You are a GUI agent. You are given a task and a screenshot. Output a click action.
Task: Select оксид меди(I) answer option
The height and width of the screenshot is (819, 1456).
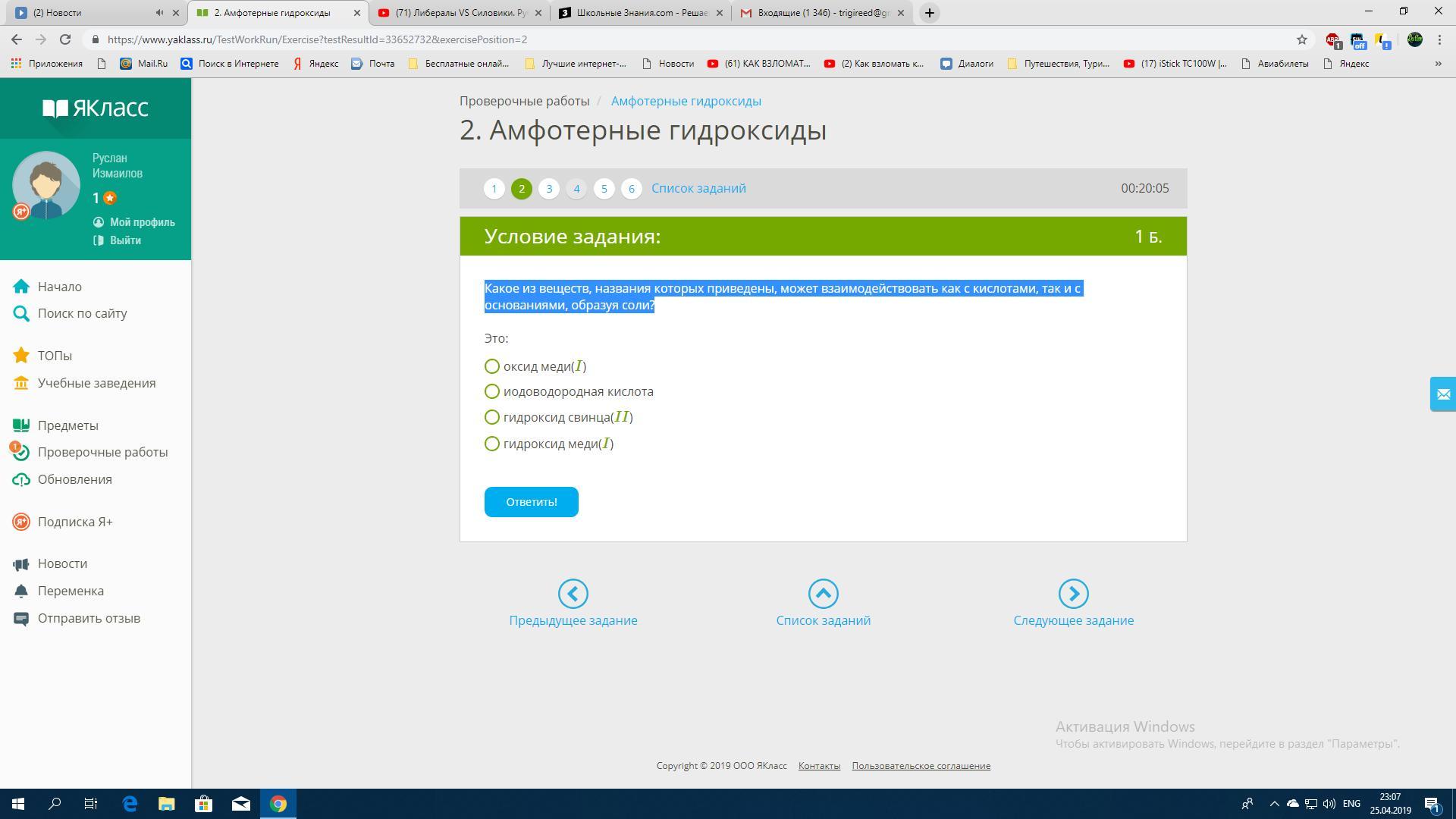pos(492,367)
